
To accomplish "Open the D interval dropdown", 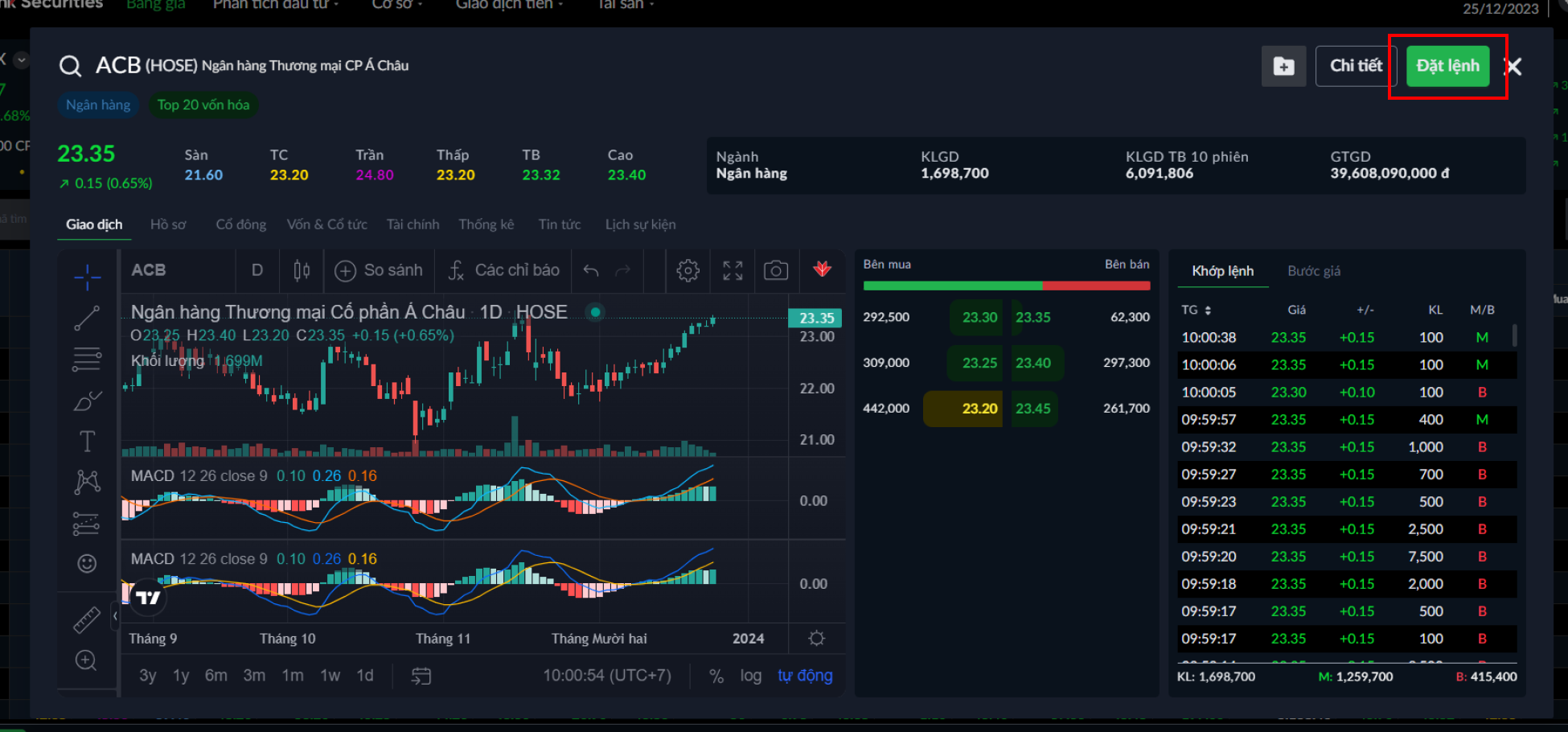I will tap(257, 270).
